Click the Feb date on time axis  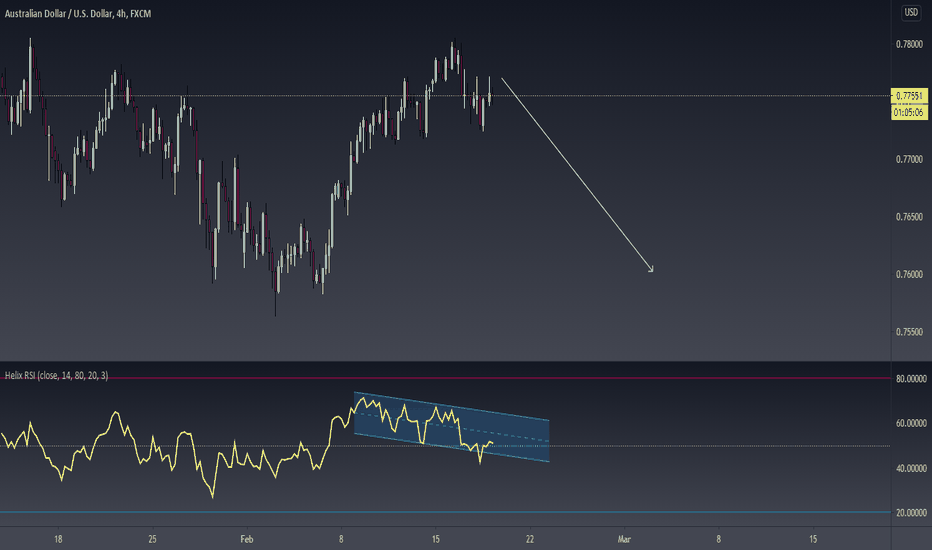[247, 539]
